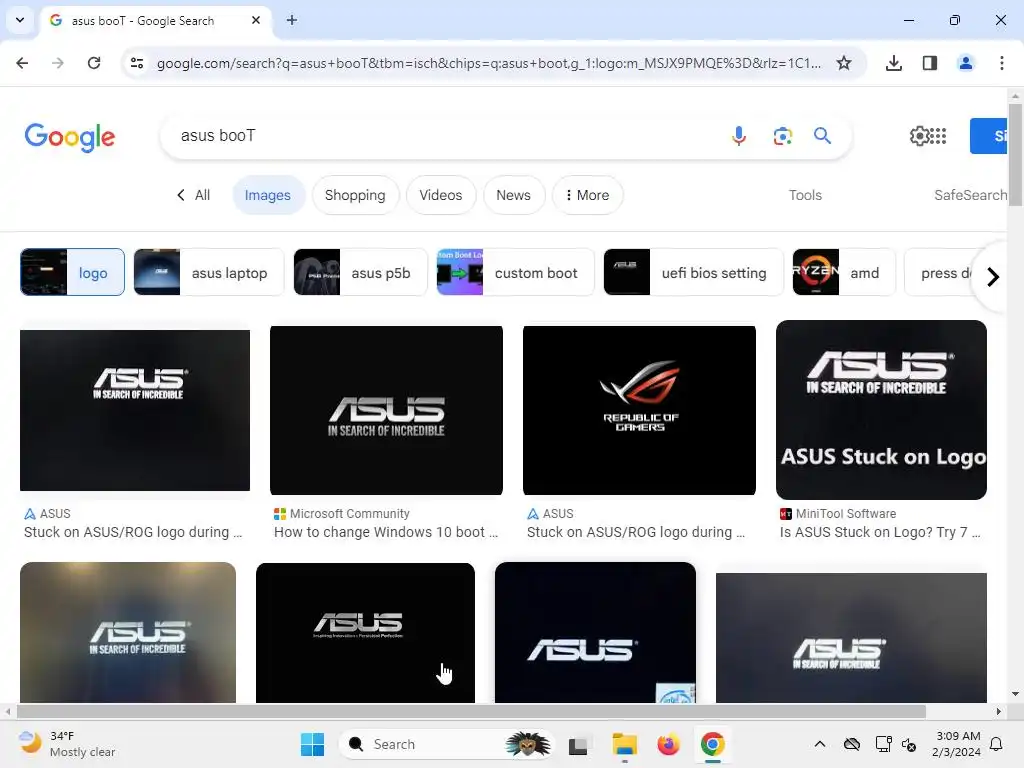1024x768 pixels.
Task: Toggle Chrome side panel icon
Action: coord(930,63)
